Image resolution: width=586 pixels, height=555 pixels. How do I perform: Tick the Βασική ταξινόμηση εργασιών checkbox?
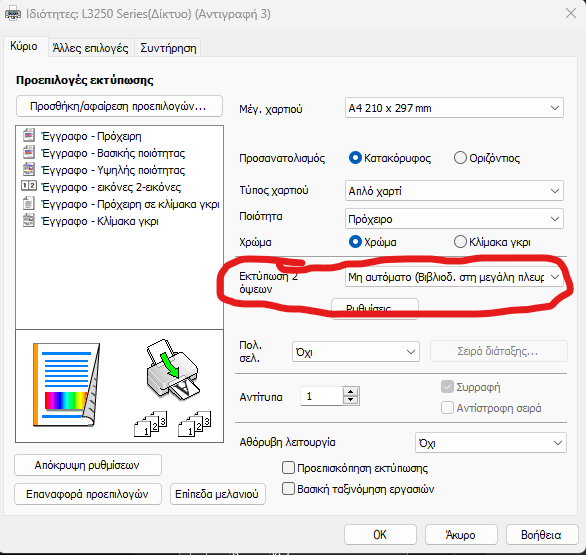[288, 488]
